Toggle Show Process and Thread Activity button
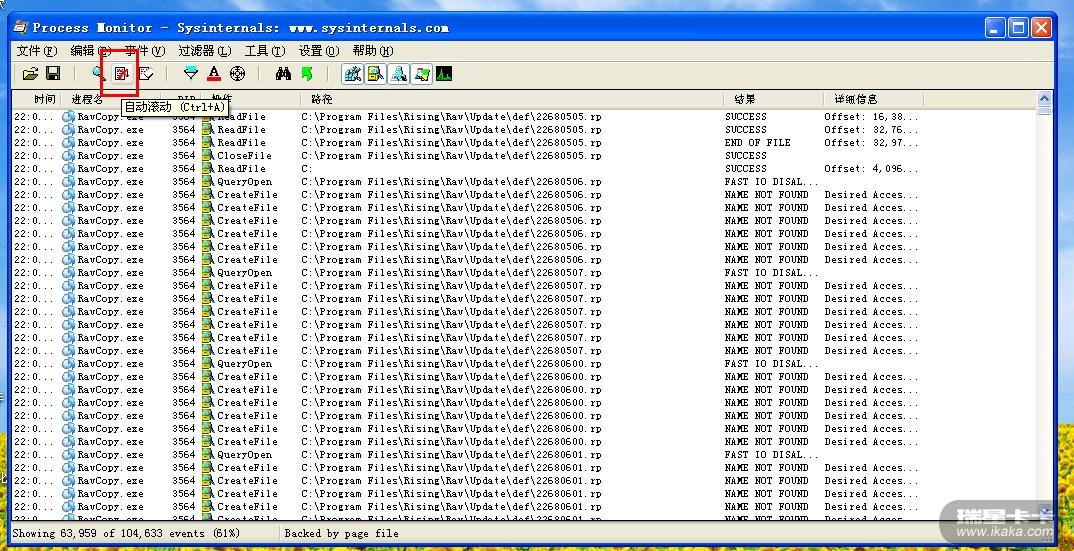Viewport: 1074px width, 551px height. (x=422, y=73)
